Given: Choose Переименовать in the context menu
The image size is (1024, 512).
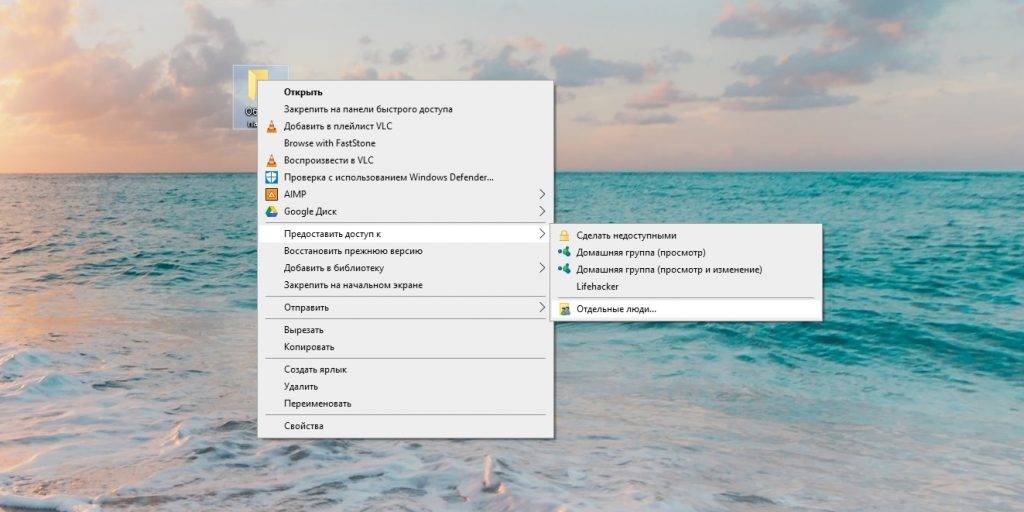Looking at the screenshot, I should pos(317,404).
